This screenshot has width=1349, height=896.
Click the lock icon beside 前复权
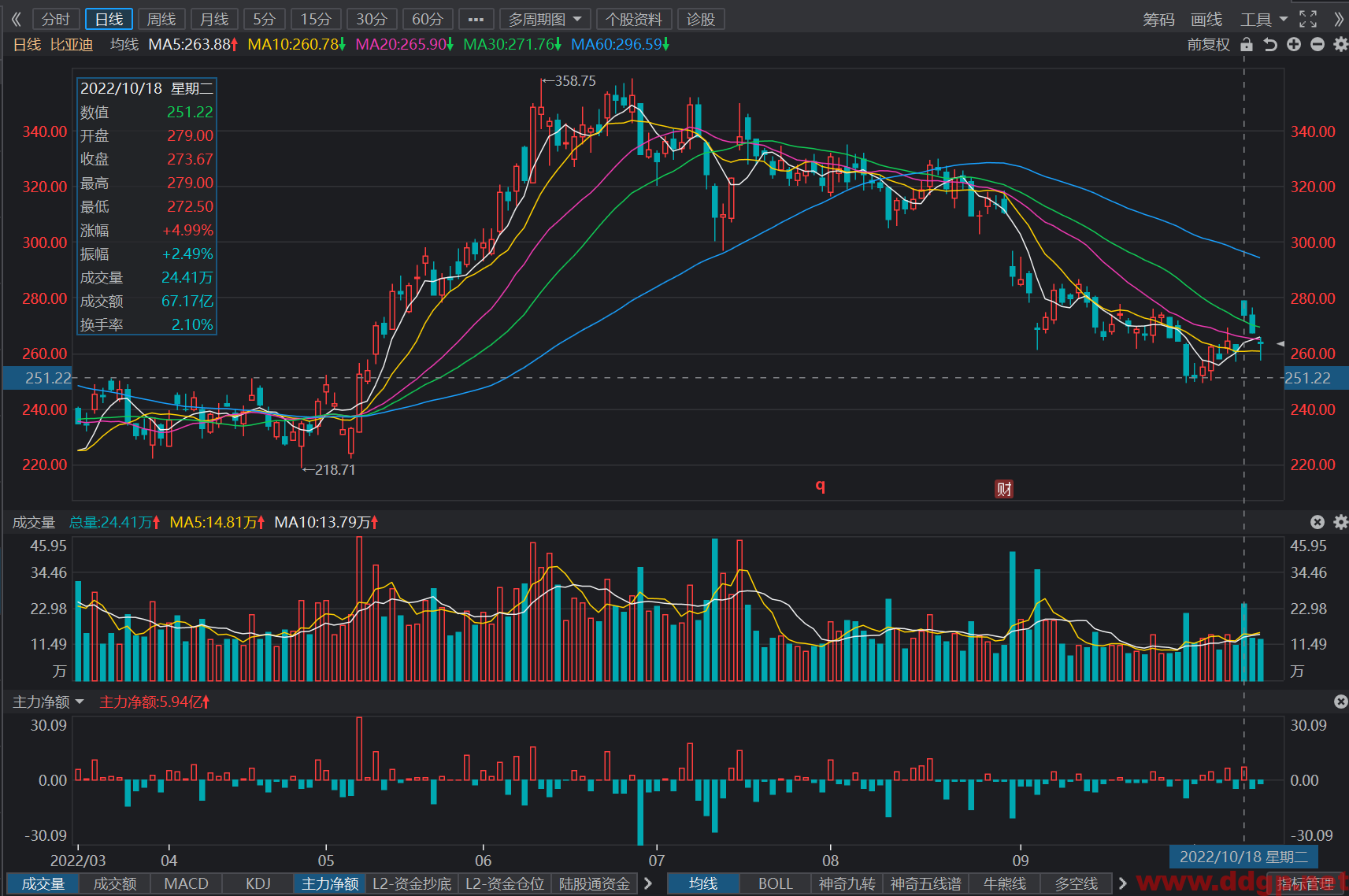point(1247,45)
